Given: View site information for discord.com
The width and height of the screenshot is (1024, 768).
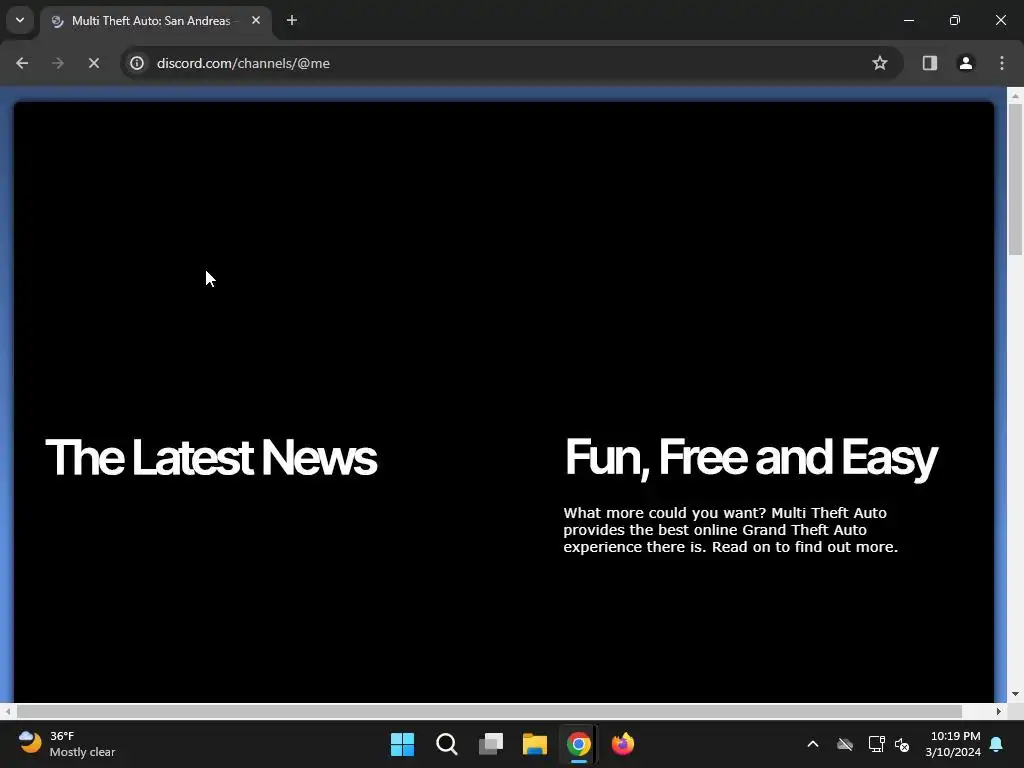Looking at the screenshot, I should pyautogui.click(x=136, y=63).
